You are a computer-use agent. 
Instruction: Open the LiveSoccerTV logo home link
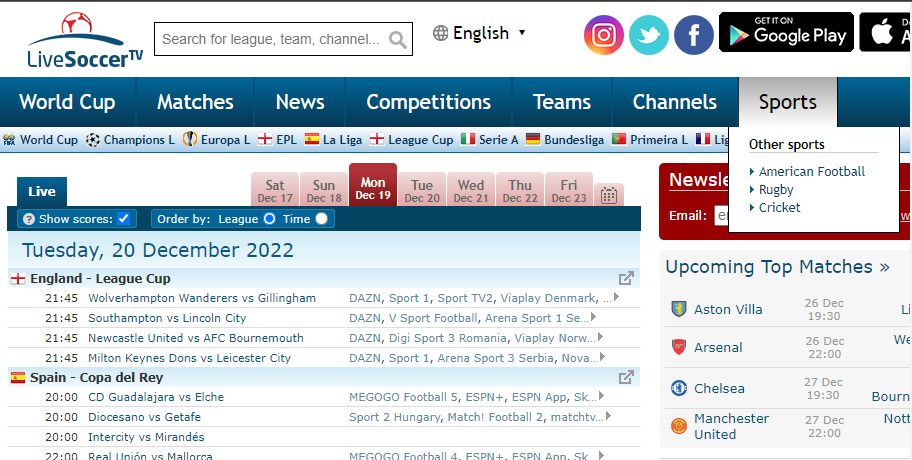point(85,39)
